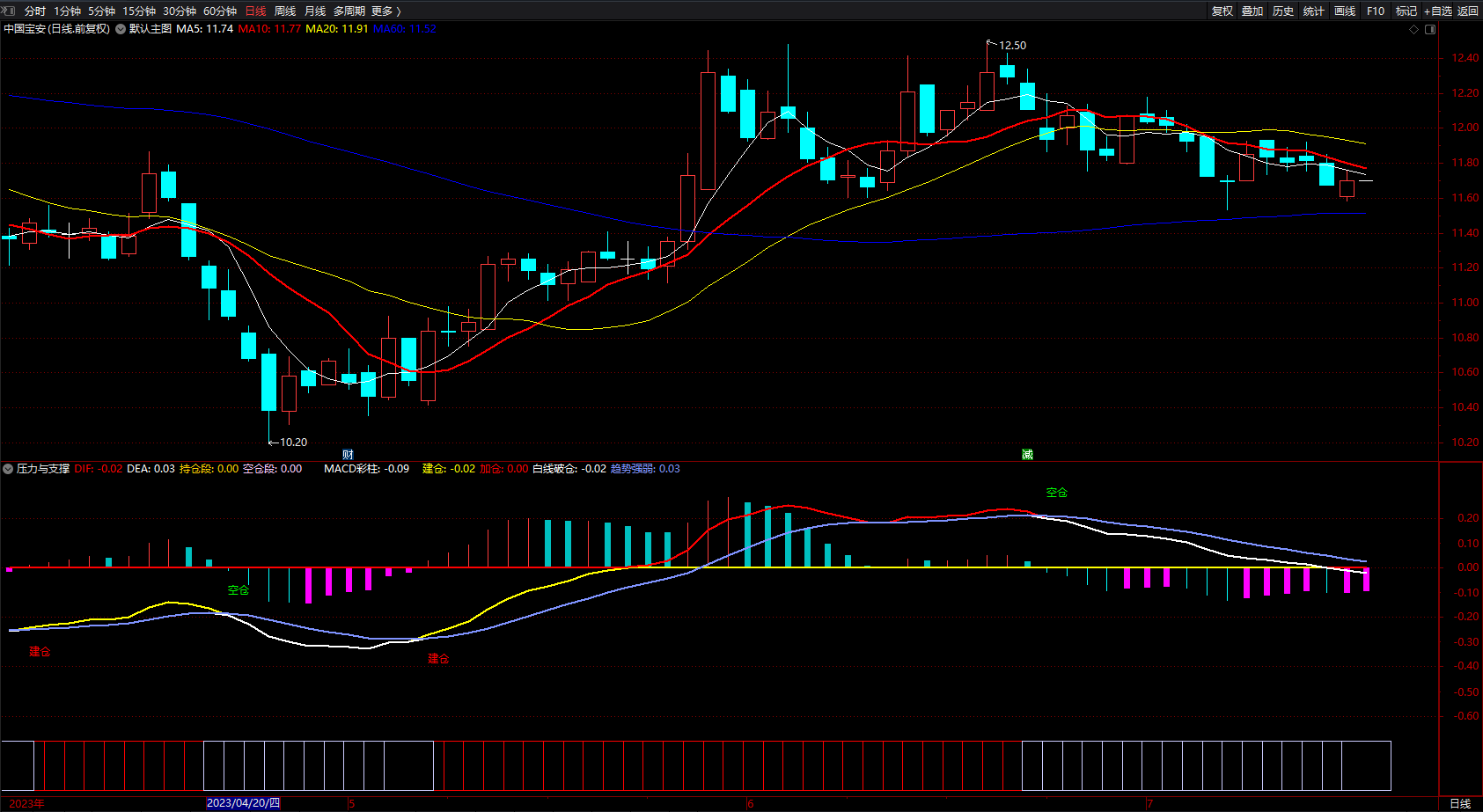Open the 更多 periods dropdown

click(x=386, y=11)
